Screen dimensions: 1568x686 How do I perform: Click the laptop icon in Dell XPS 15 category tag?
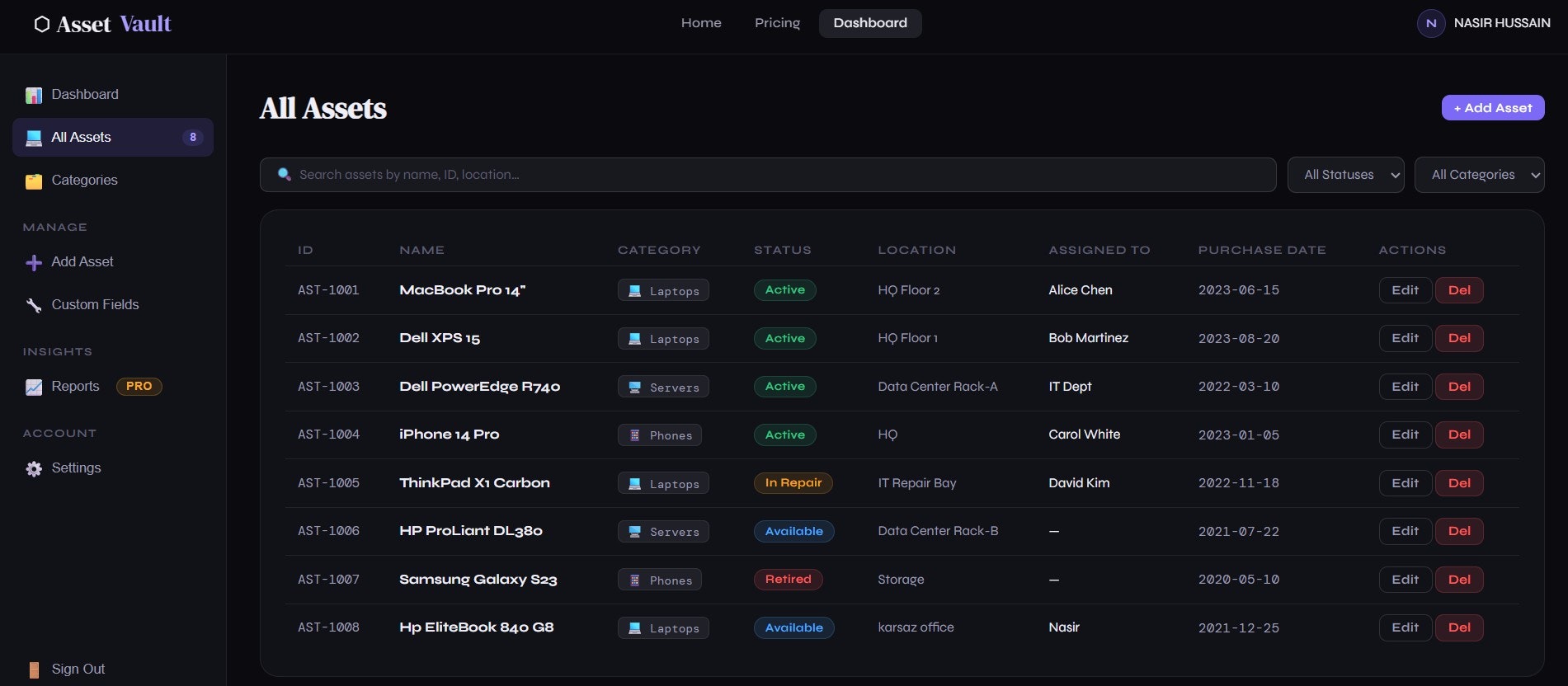pyautogui.click(x=635, y=339)
